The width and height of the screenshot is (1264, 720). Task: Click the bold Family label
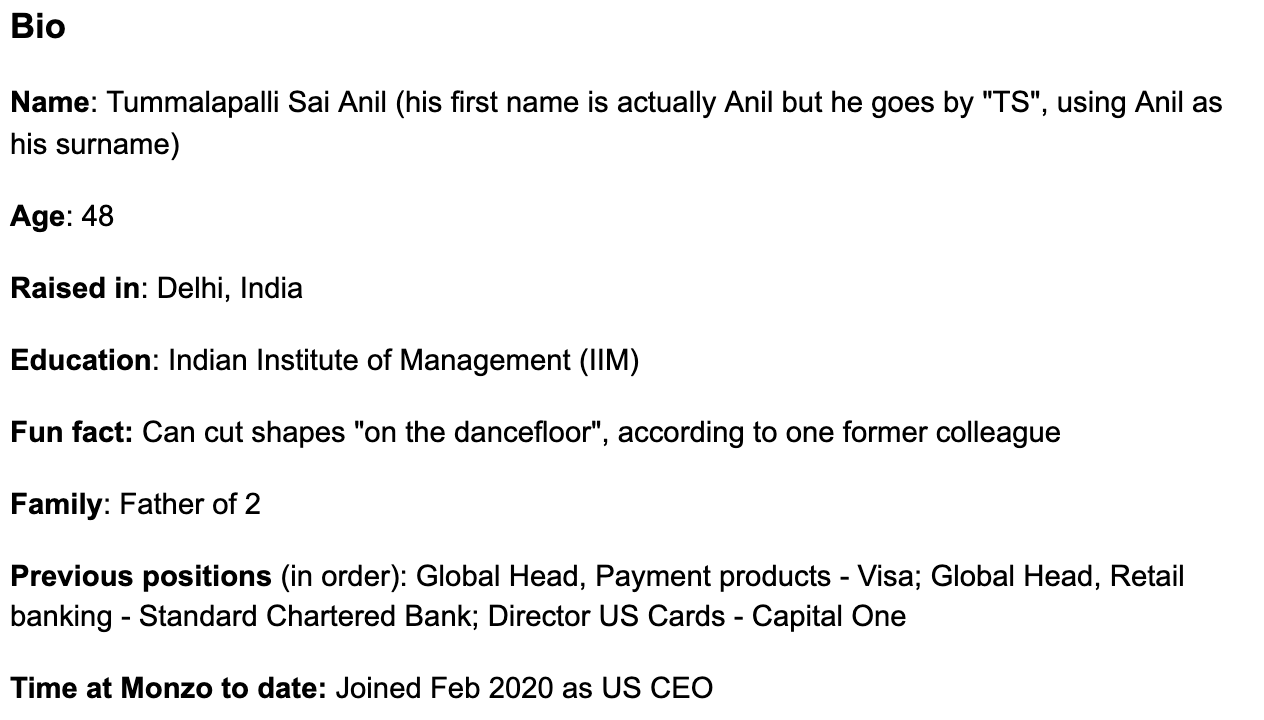(x=56, y=504)
